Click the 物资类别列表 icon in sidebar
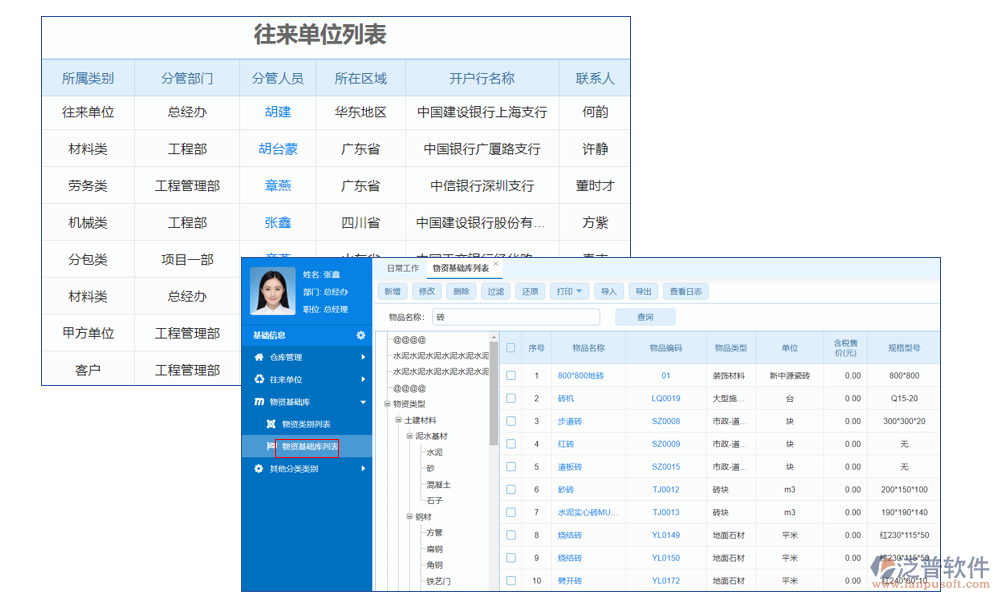 (270, 423)
